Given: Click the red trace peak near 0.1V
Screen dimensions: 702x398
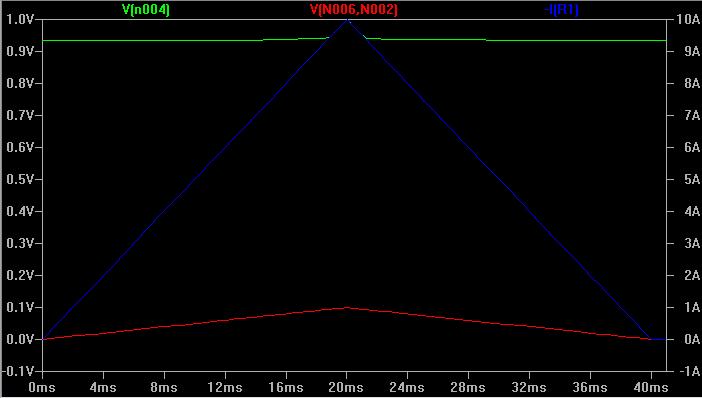Looking at the screenshot, I should click(347, 308).
